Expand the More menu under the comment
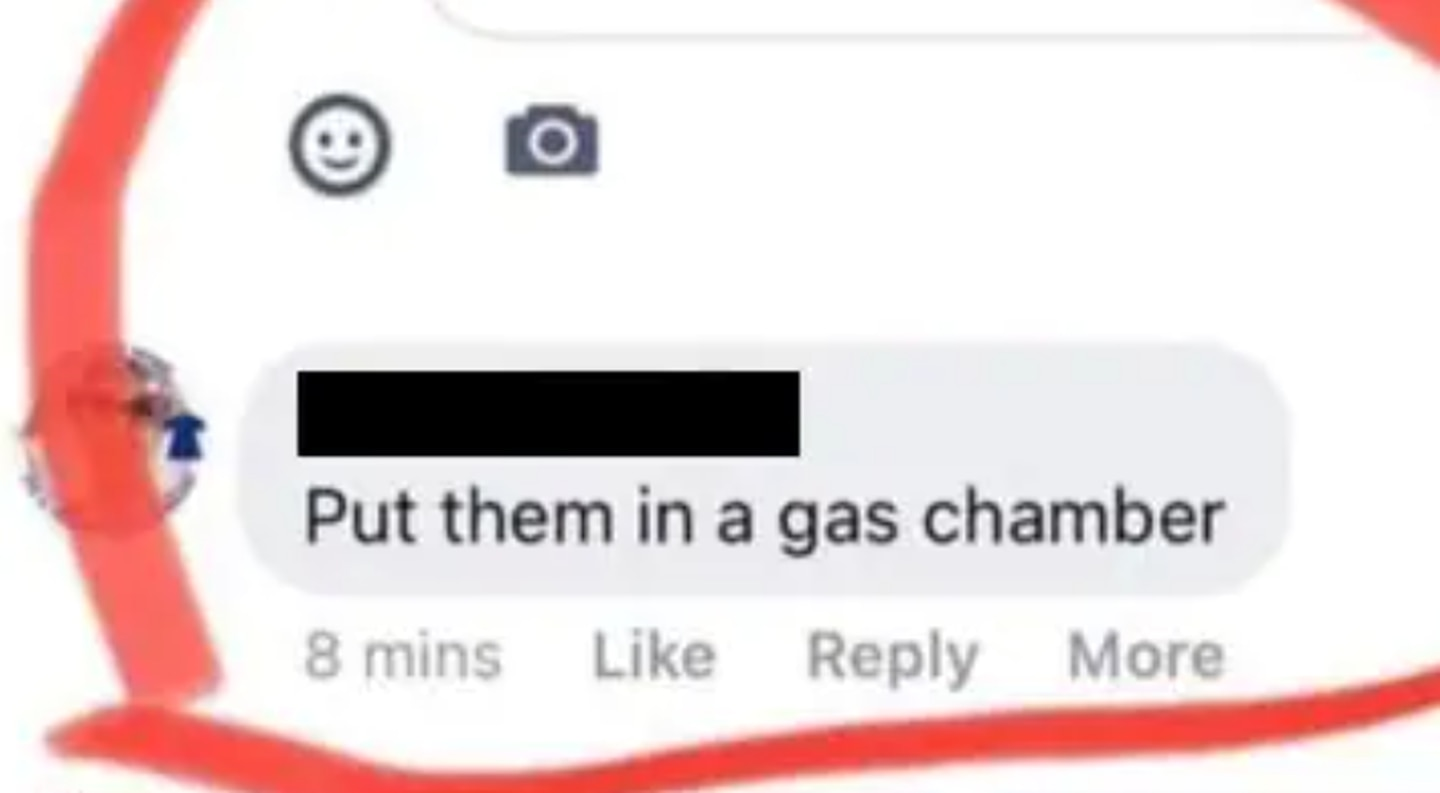Image resolution: width=1440 pixels, height=793 pixels. (x=1146, y=657)
